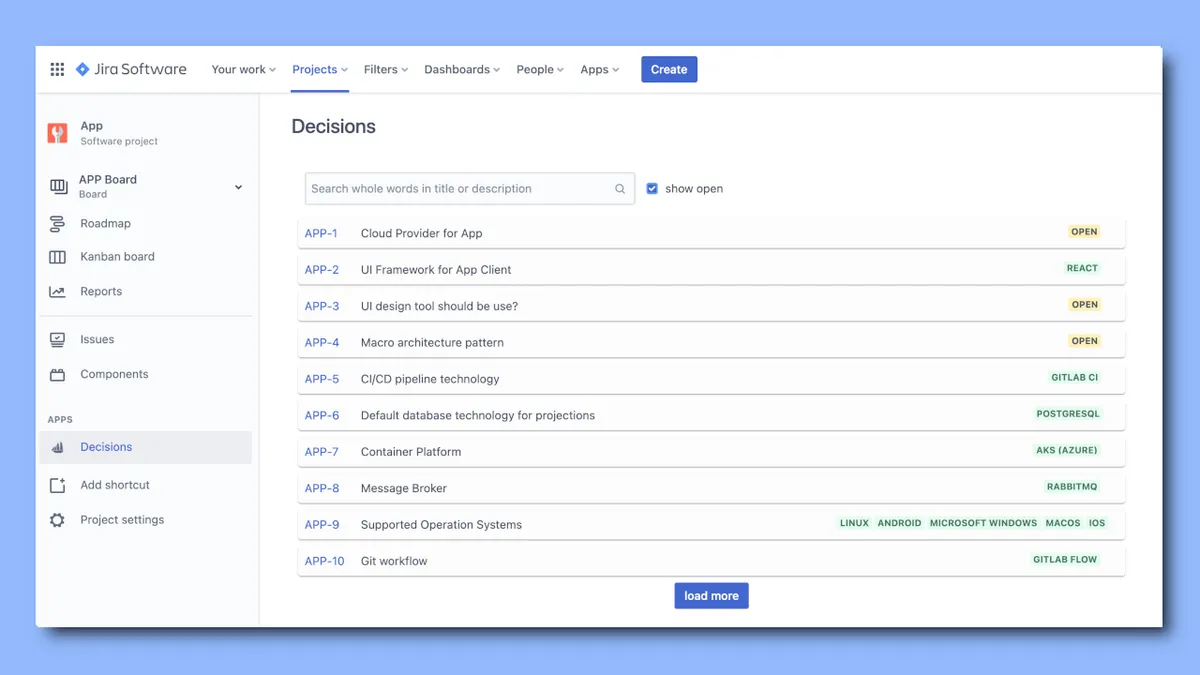Click the 'UI Framework for App Client' title
Screen dimensions: 1200x675
pos(436,270)
